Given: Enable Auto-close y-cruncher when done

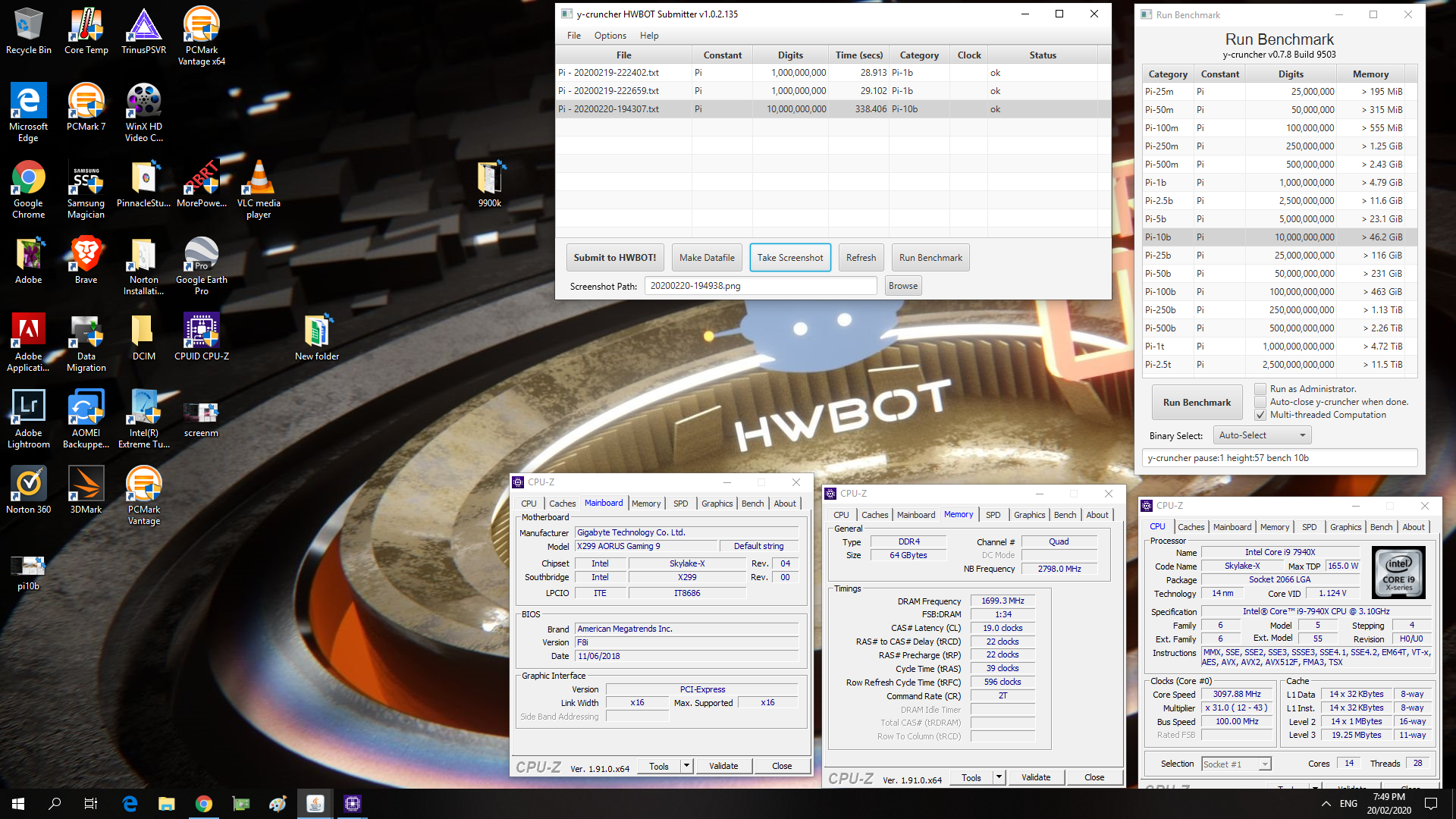Looking at the screenshot, I should [1260, 402].
